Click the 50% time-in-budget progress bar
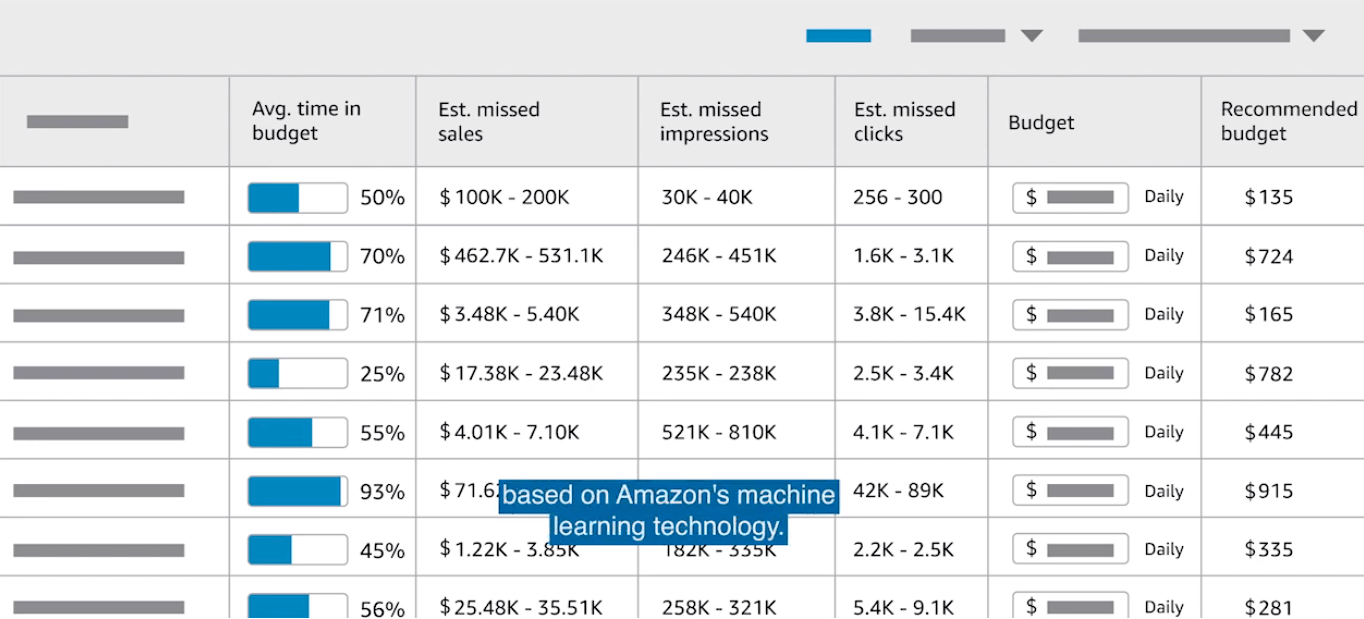Screen dimensions: 1364x619 (297, 197)
